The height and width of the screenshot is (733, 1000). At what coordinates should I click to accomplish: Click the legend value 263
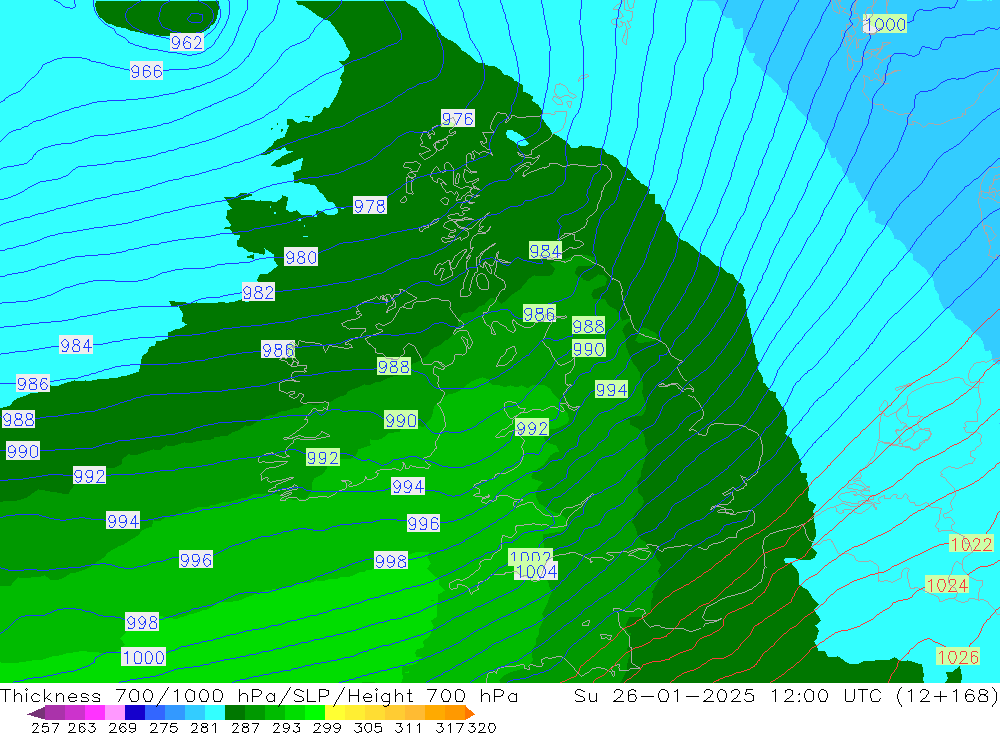click(x=82, y=727)
